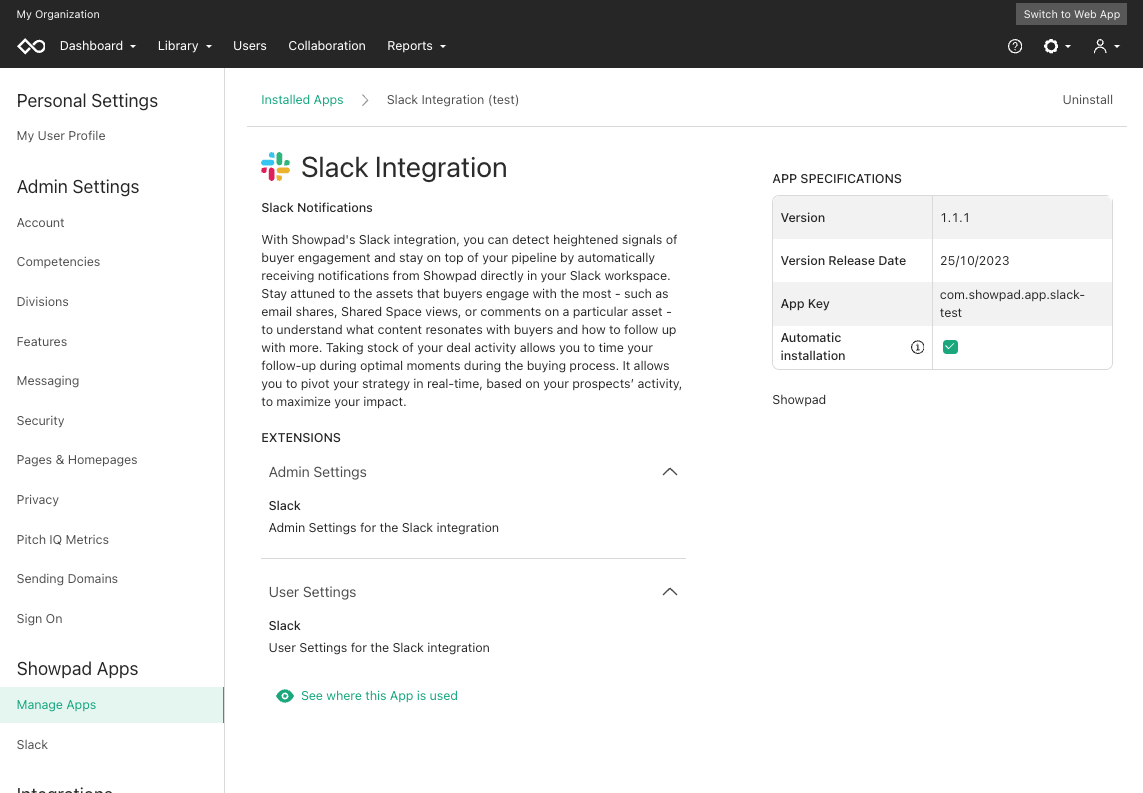Screen dimensions: 1143x793
Task: Click User Settings for the Slack integration
Action: coord(379,648)
